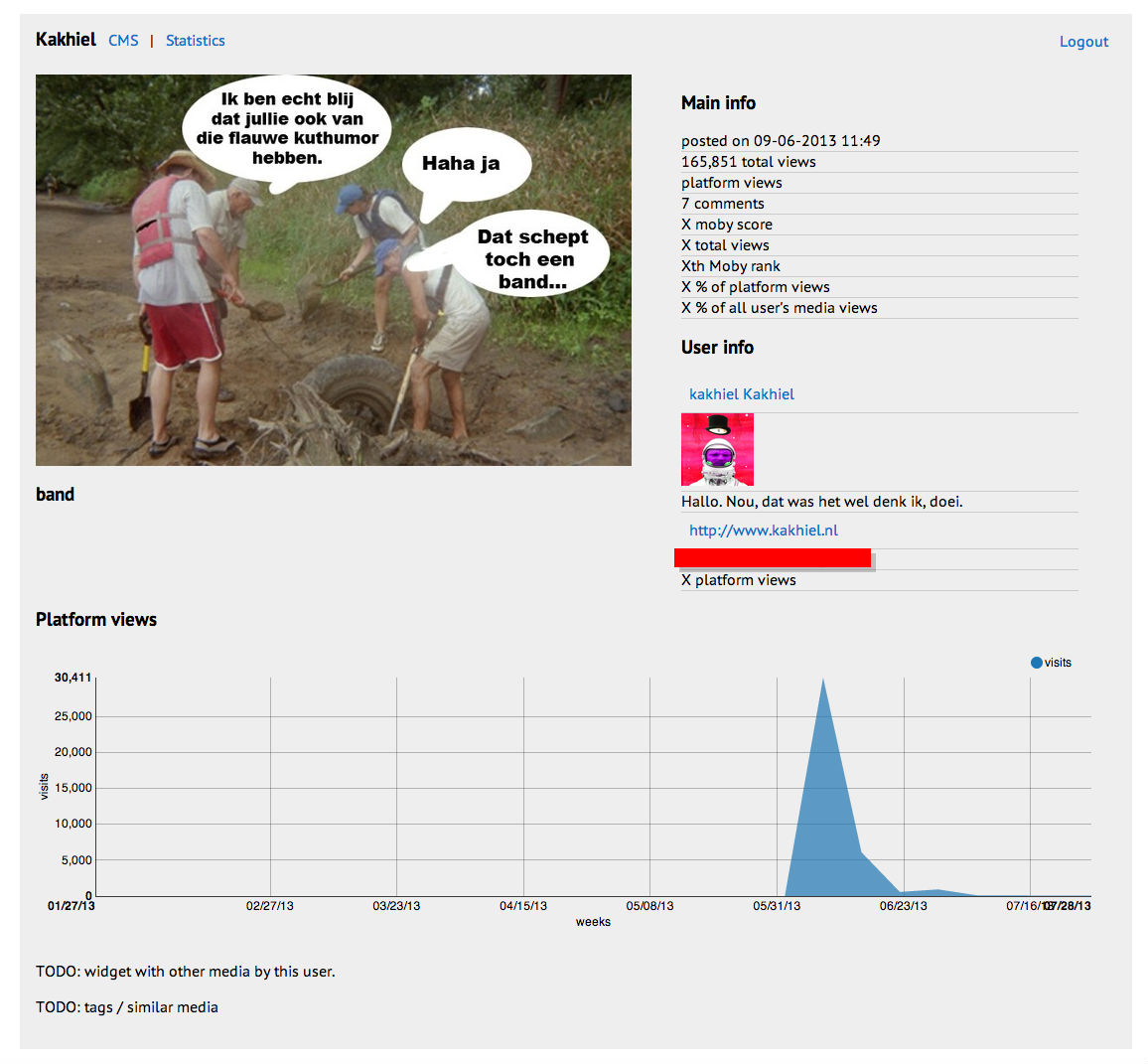Go to the Statistics page

pyautogui.click(x=195, y=41)
